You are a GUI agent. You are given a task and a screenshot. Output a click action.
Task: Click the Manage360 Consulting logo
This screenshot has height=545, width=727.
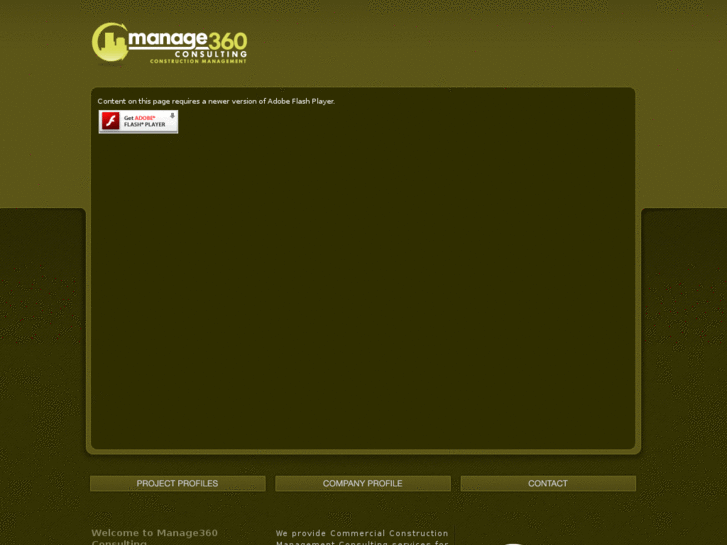169,43
